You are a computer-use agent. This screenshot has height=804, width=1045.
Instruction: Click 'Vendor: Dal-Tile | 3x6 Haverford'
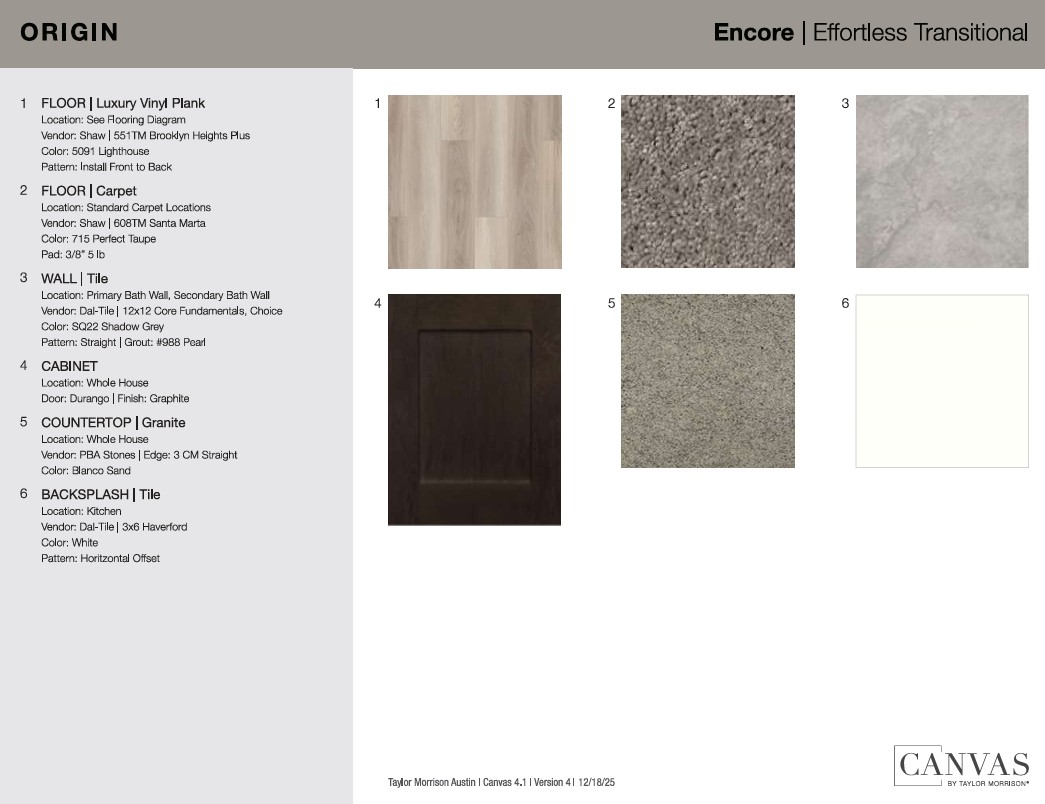[x=114, y=527]
